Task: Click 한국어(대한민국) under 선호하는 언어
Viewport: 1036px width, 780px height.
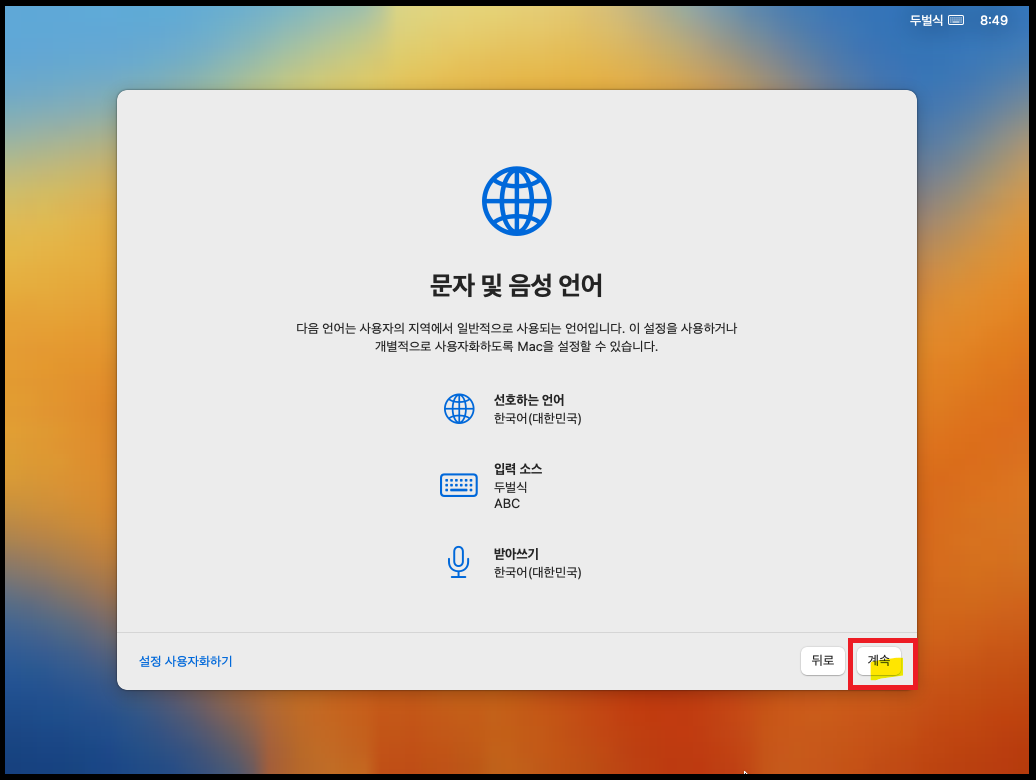Action: 538,418
